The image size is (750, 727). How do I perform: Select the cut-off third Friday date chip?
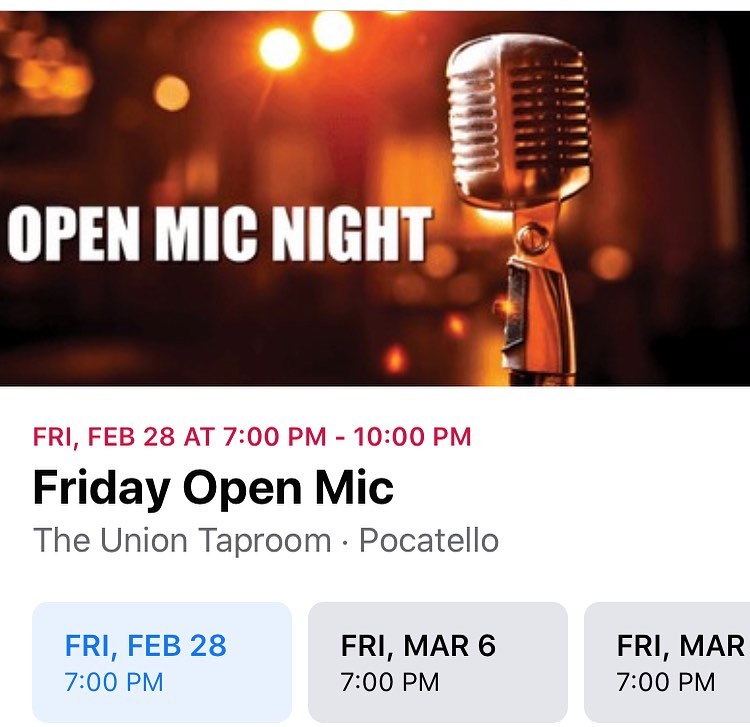(668, 662)
